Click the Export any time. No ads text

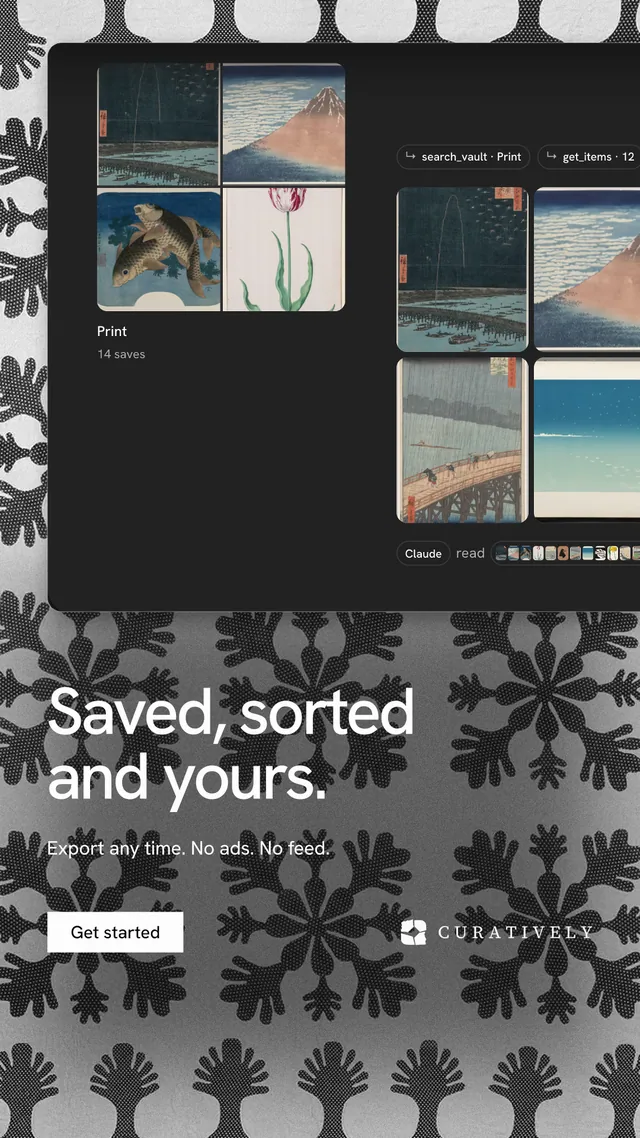point(188,848)
